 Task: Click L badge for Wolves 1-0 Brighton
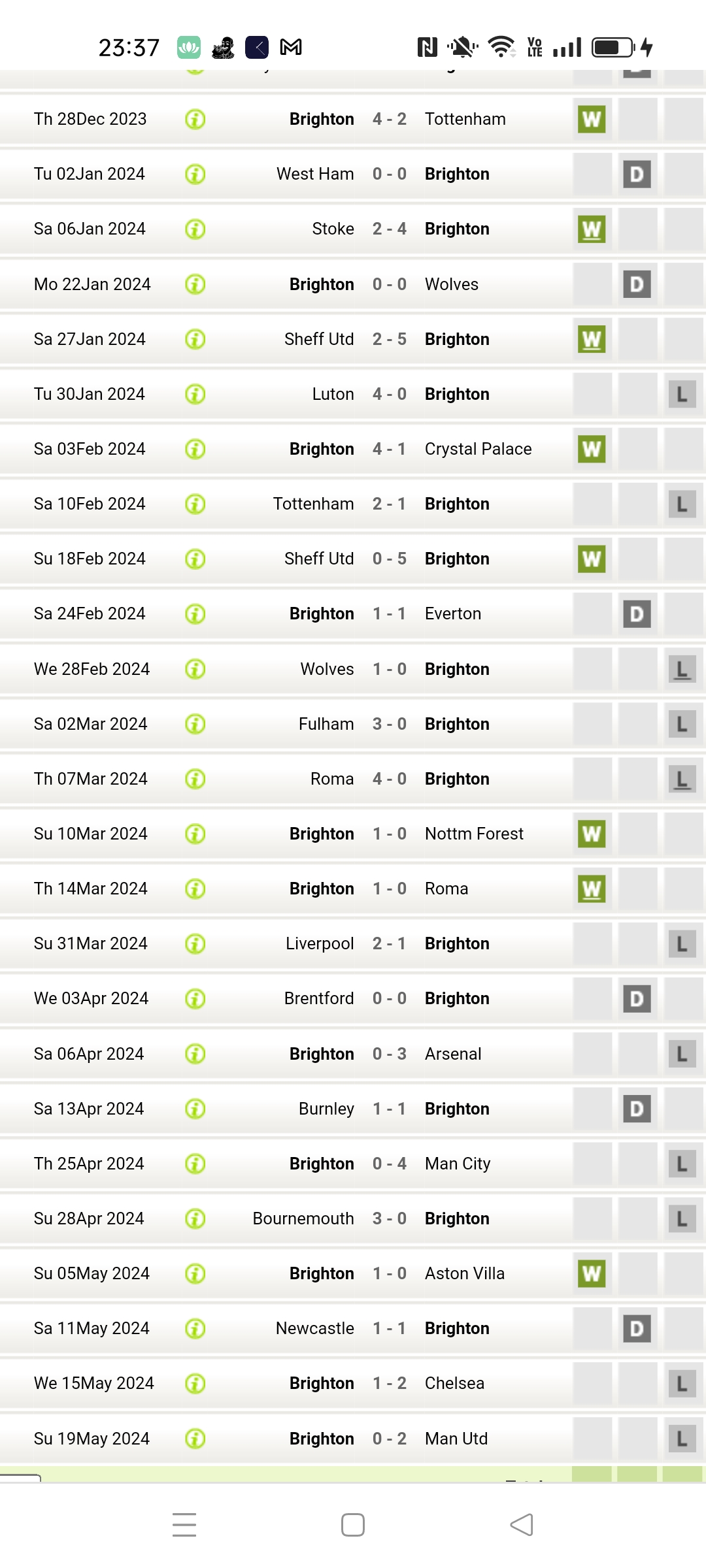click(x=682, y=669)
